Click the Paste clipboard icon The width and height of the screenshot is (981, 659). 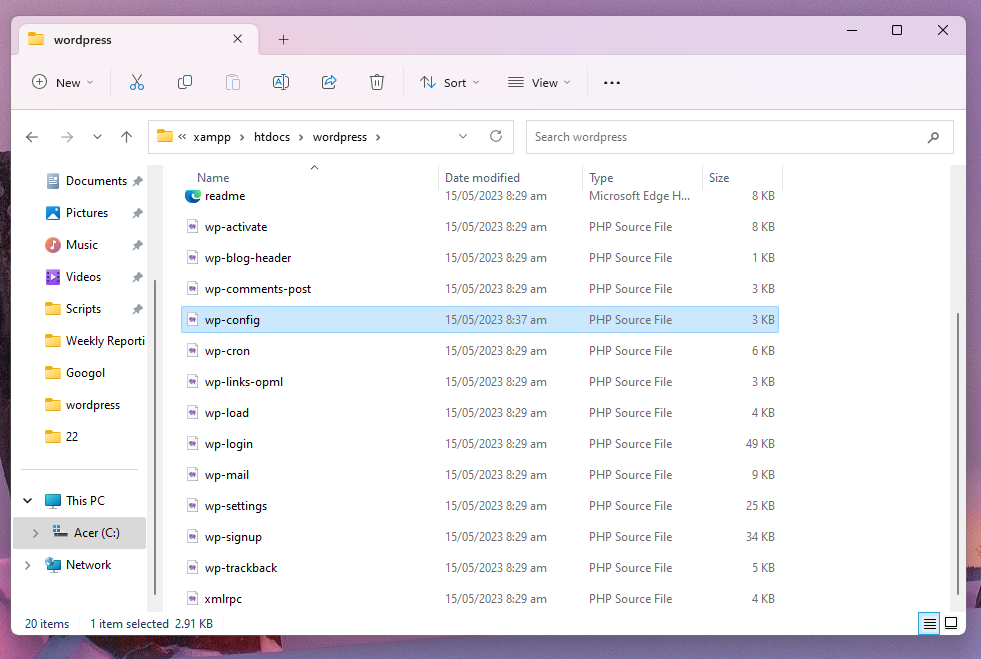[x=233, y=83]
